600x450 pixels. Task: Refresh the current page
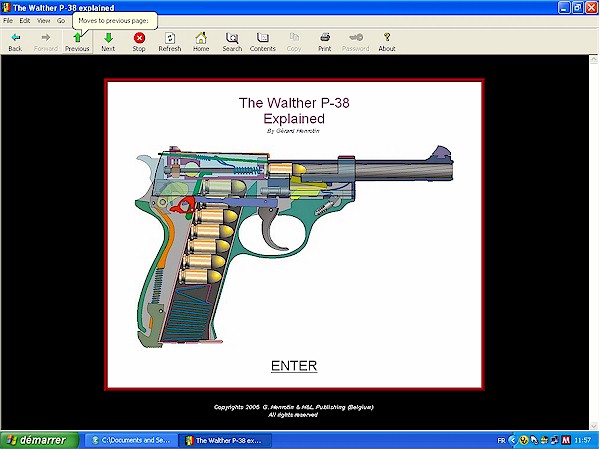170,42
